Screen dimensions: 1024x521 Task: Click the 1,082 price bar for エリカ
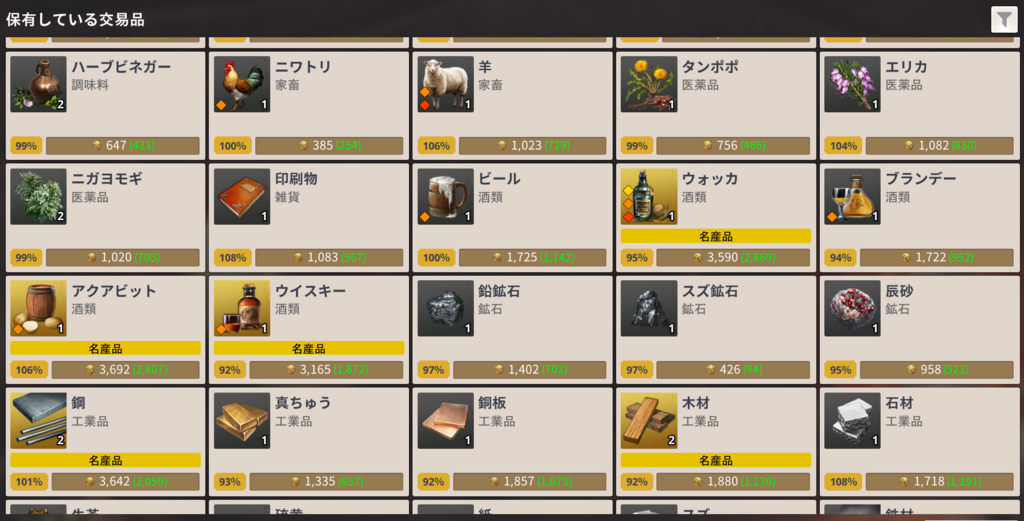[939, 146]
